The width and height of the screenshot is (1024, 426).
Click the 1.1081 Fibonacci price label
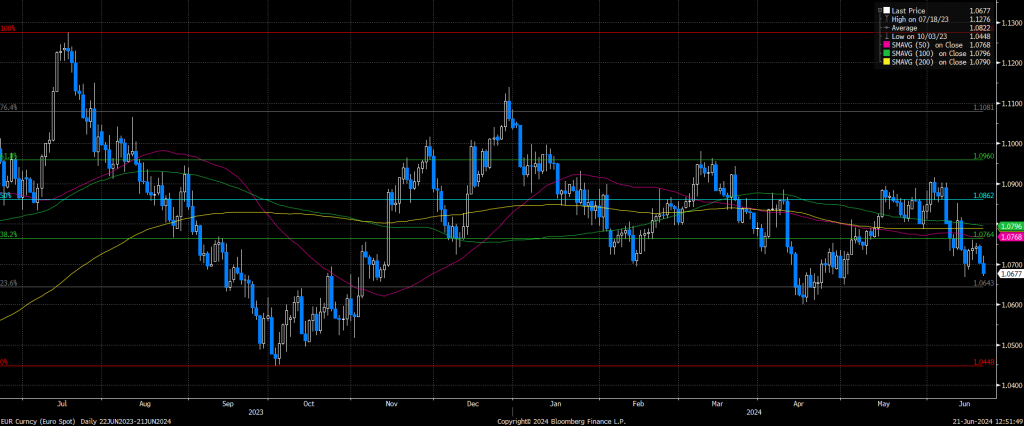coord(985,107)
